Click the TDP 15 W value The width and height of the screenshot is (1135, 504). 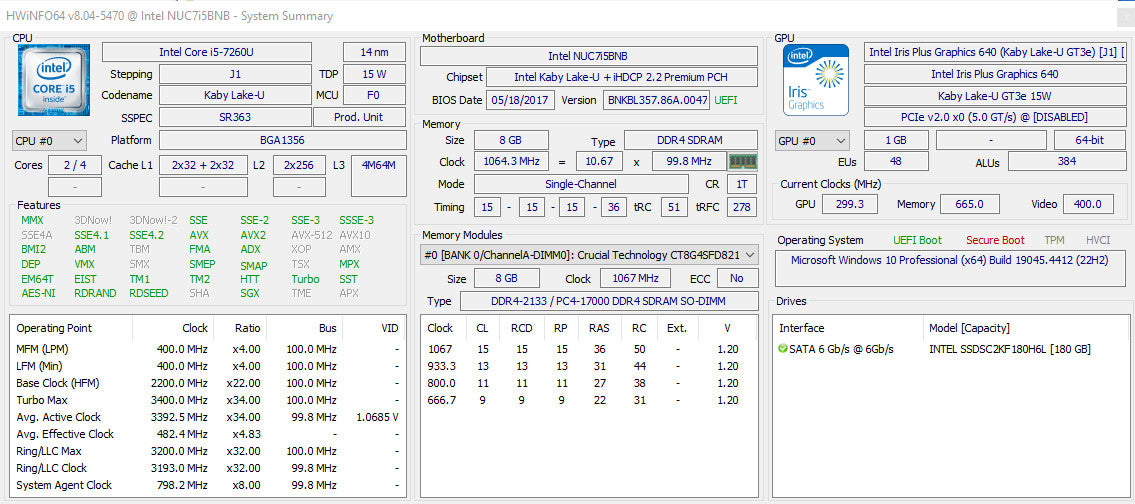tap(374, 74)
